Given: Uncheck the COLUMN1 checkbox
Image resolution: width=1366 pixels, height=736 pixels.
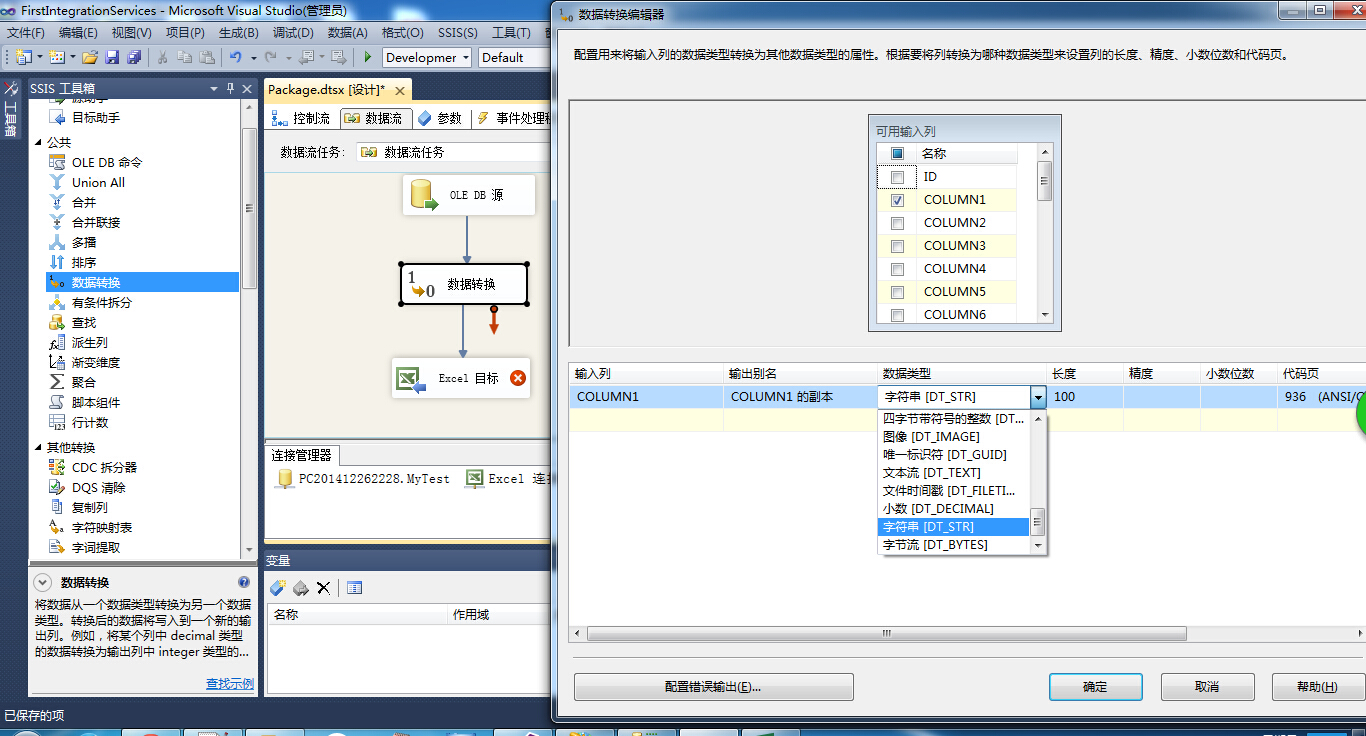Looking at the screenshot, I should pos(897,200).
